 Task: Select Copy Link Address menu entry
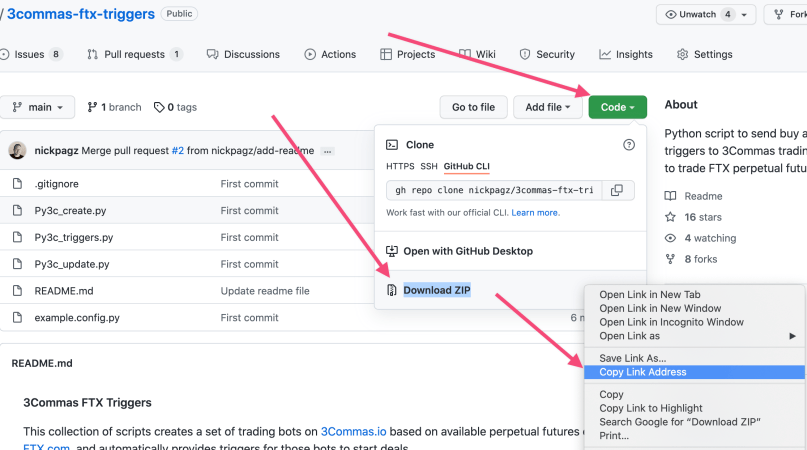pyautogui.click(x=694, y=372)
